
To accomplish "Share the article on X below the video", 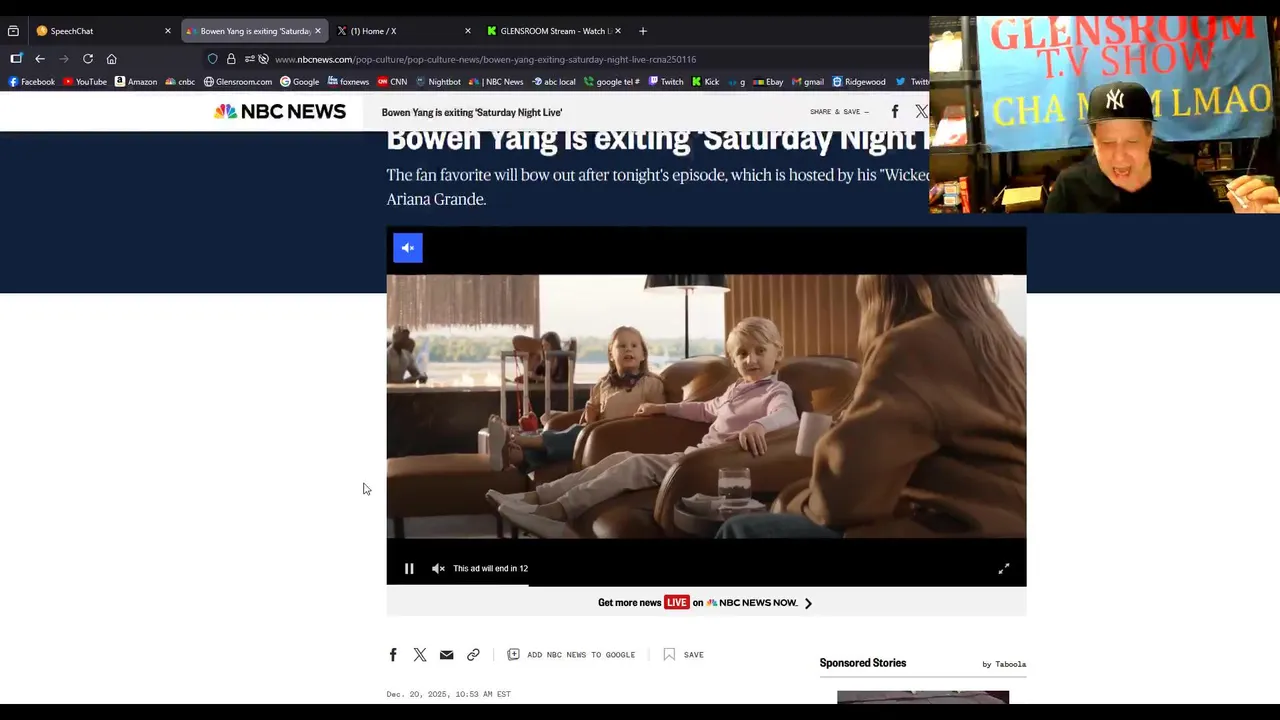I will click(x=420, y=655).
